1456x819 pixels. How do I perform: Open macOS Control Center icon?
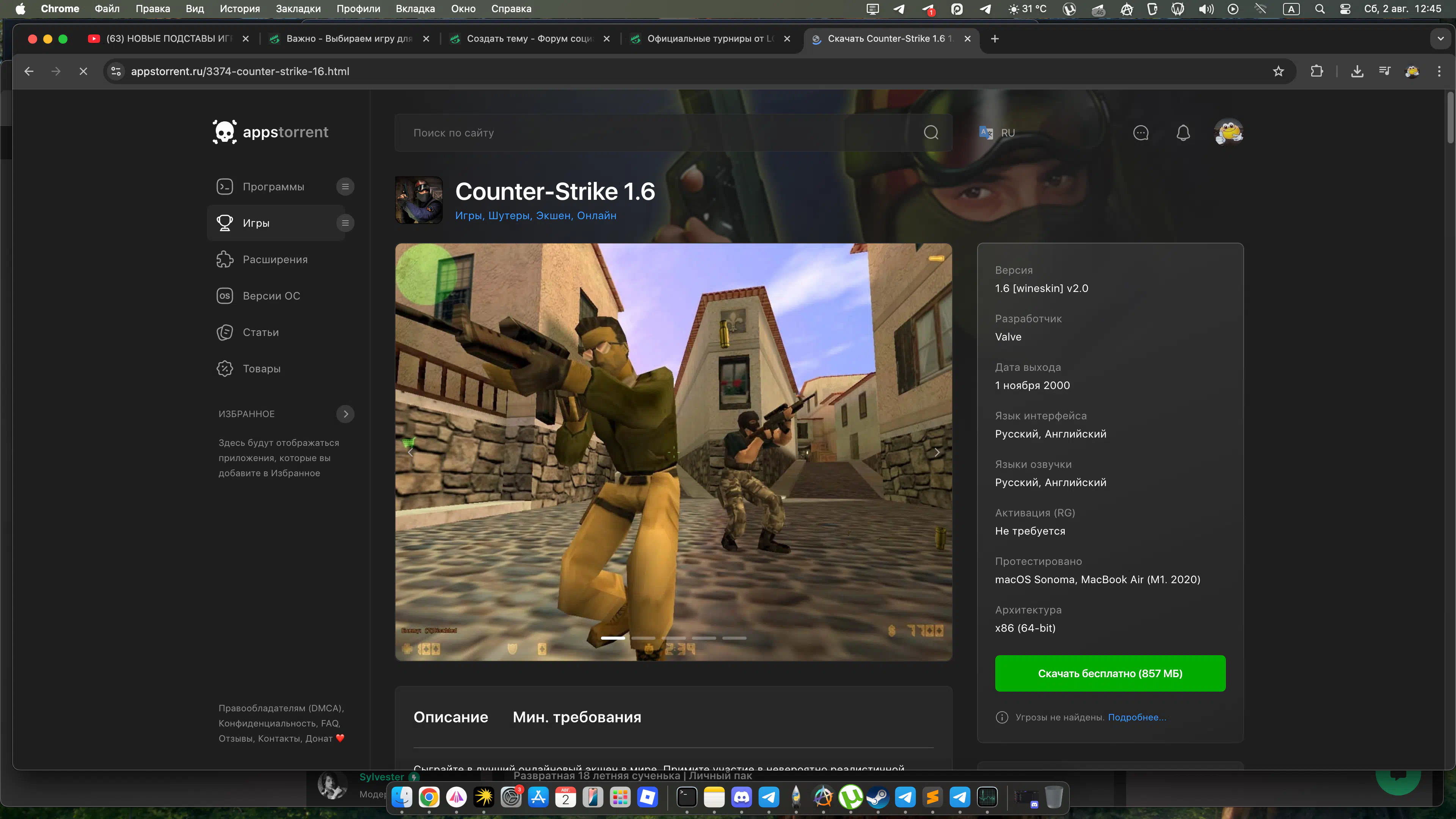tap(1345, 8)
